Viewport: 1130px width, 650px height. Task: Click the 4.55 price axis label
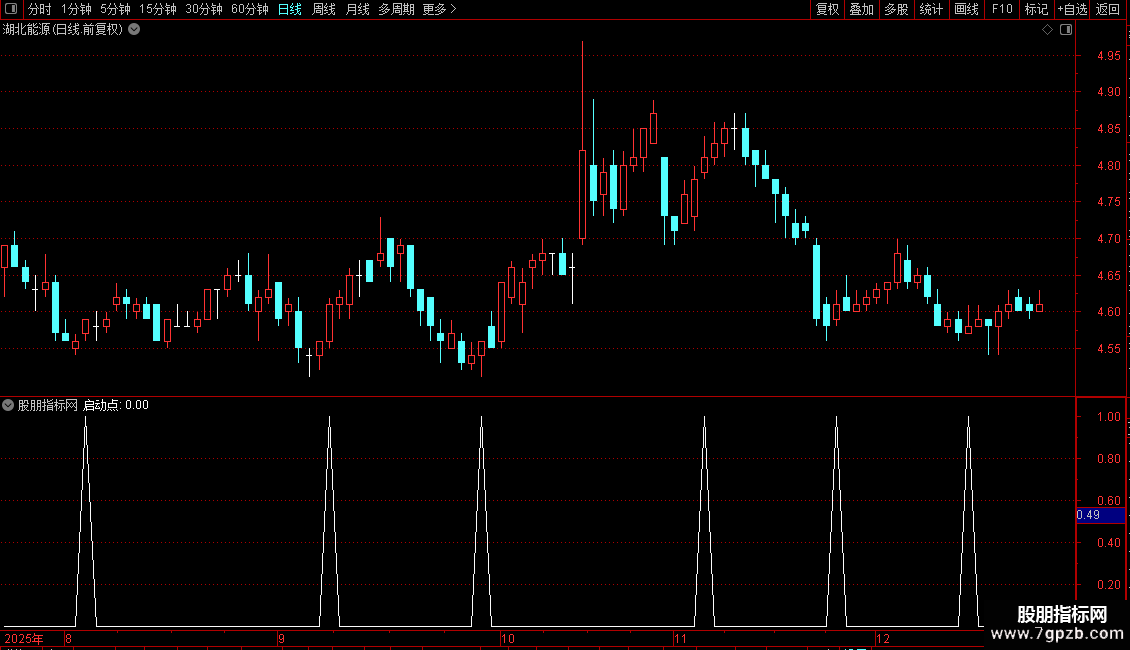(x=1108, y=349)
